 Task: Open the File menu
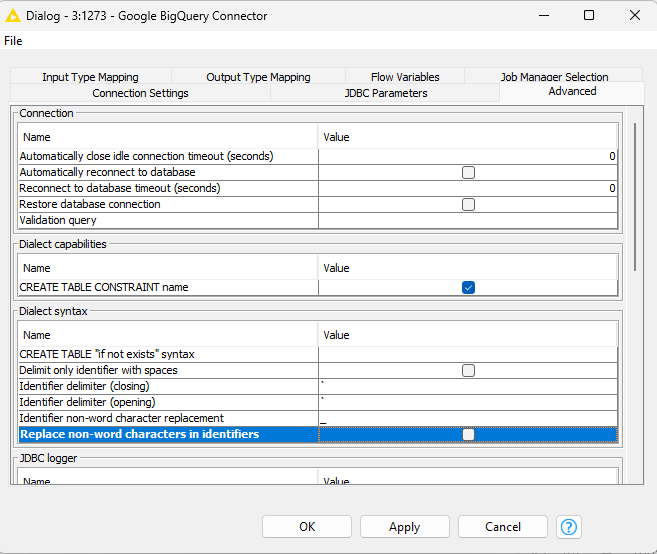13,41
